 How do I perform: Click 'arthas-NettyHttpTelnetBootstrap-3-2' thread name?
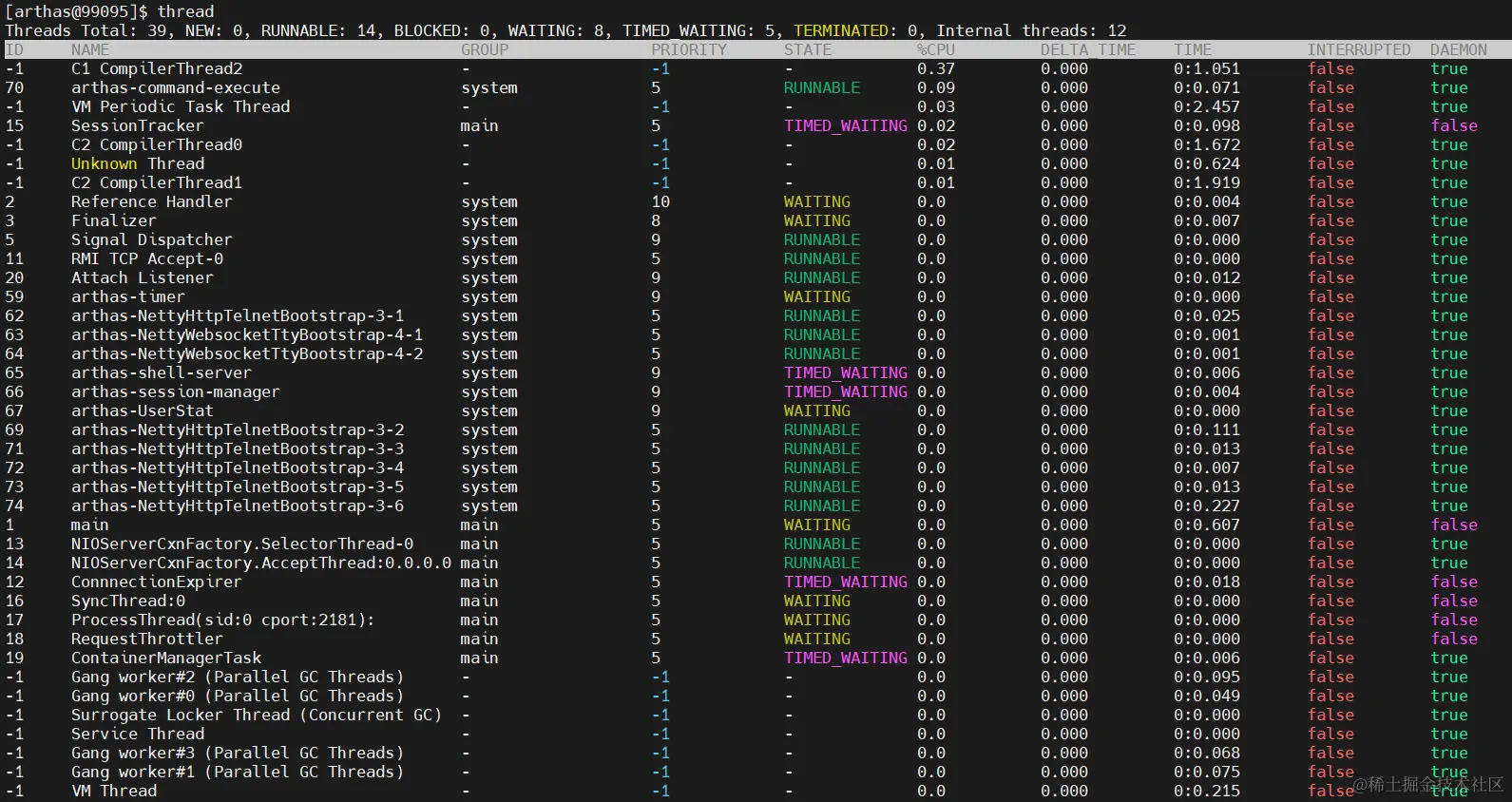click(x=238, y=430)
